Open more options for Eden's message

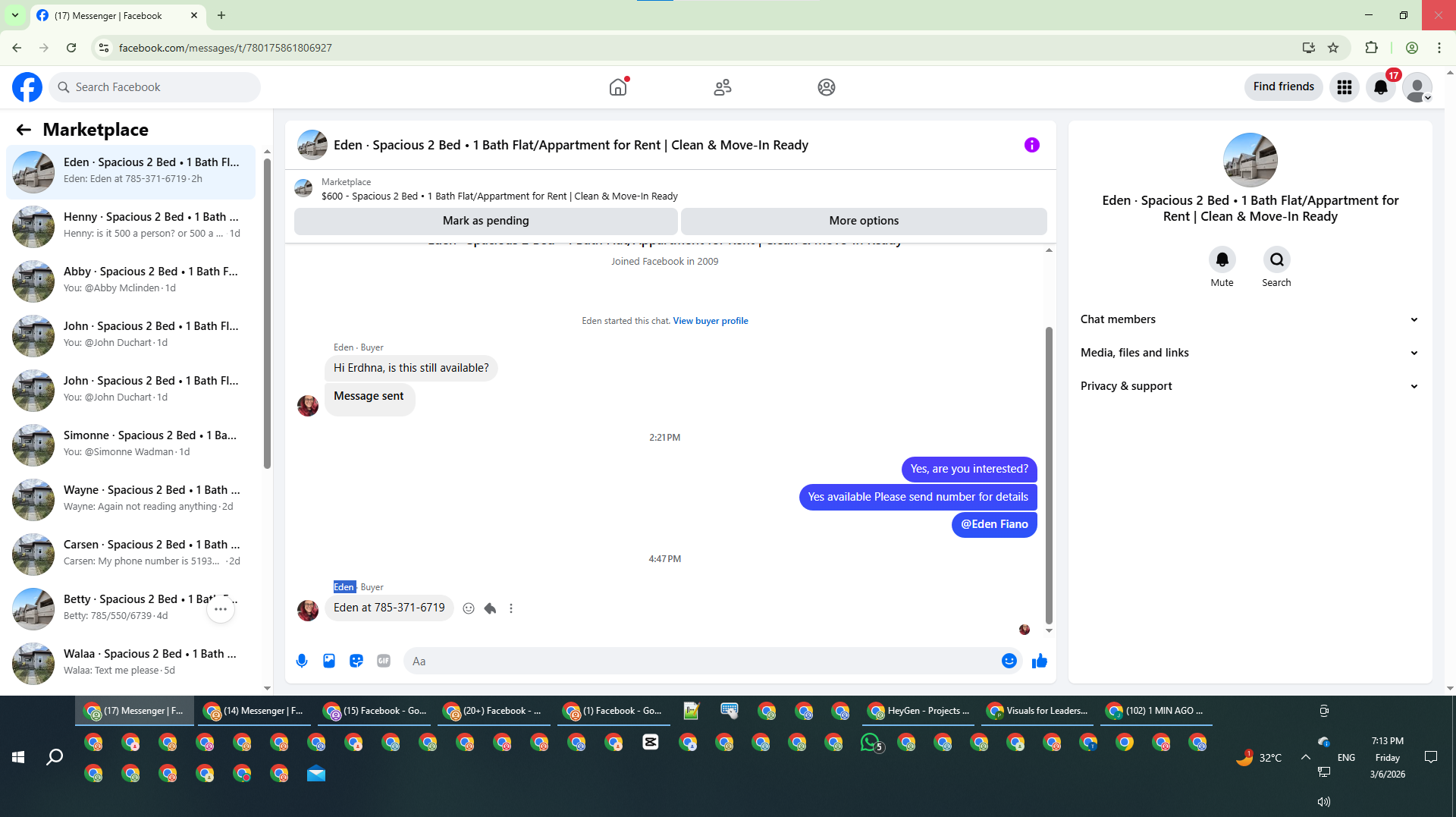[x=511, y=608]
